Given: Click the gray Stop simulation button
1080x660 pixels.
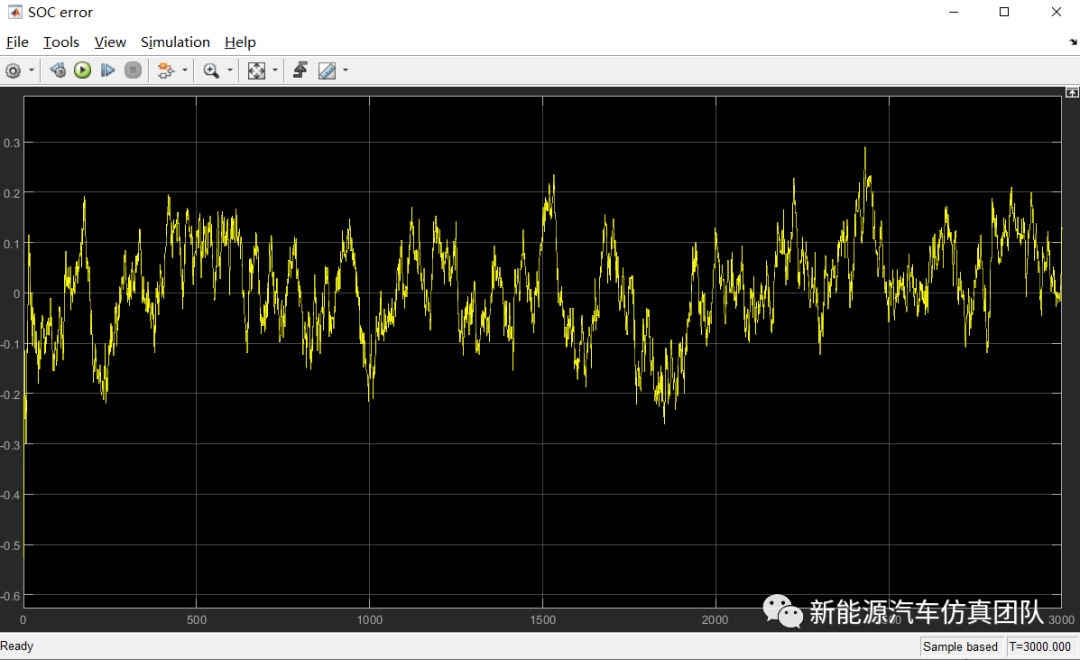Looking at the screenshot, I should [x=133, y=70].
